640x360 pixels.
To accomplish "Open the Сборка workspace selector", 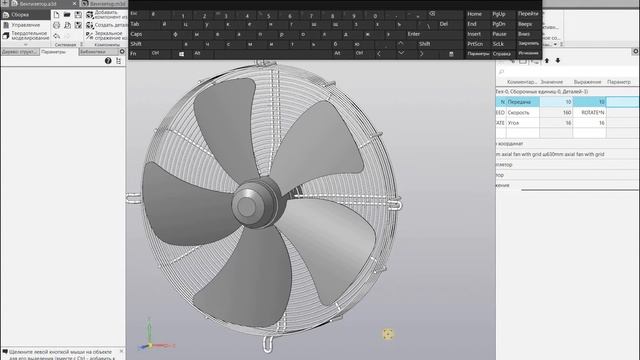I will click(25, 15).
